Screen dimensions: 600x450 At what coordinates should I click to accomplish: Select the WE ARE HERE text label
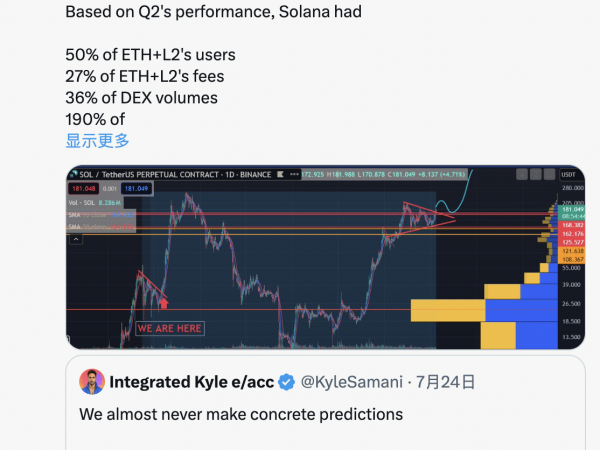(170, 328)
